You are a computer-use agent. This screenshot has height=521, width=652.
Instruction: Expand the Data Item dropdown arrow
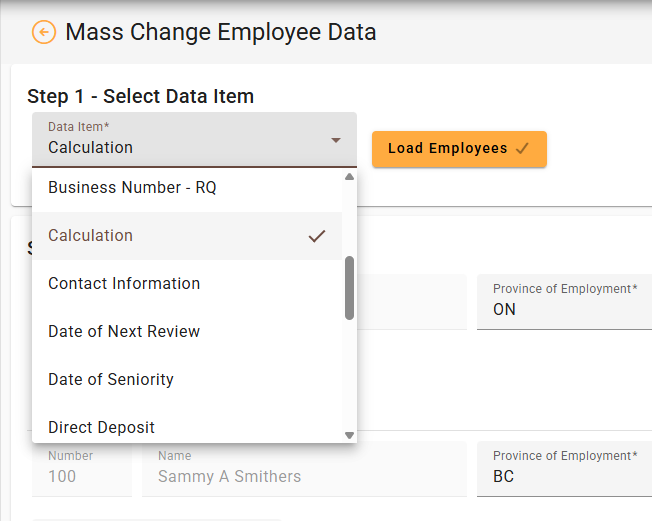pos(336,140)
